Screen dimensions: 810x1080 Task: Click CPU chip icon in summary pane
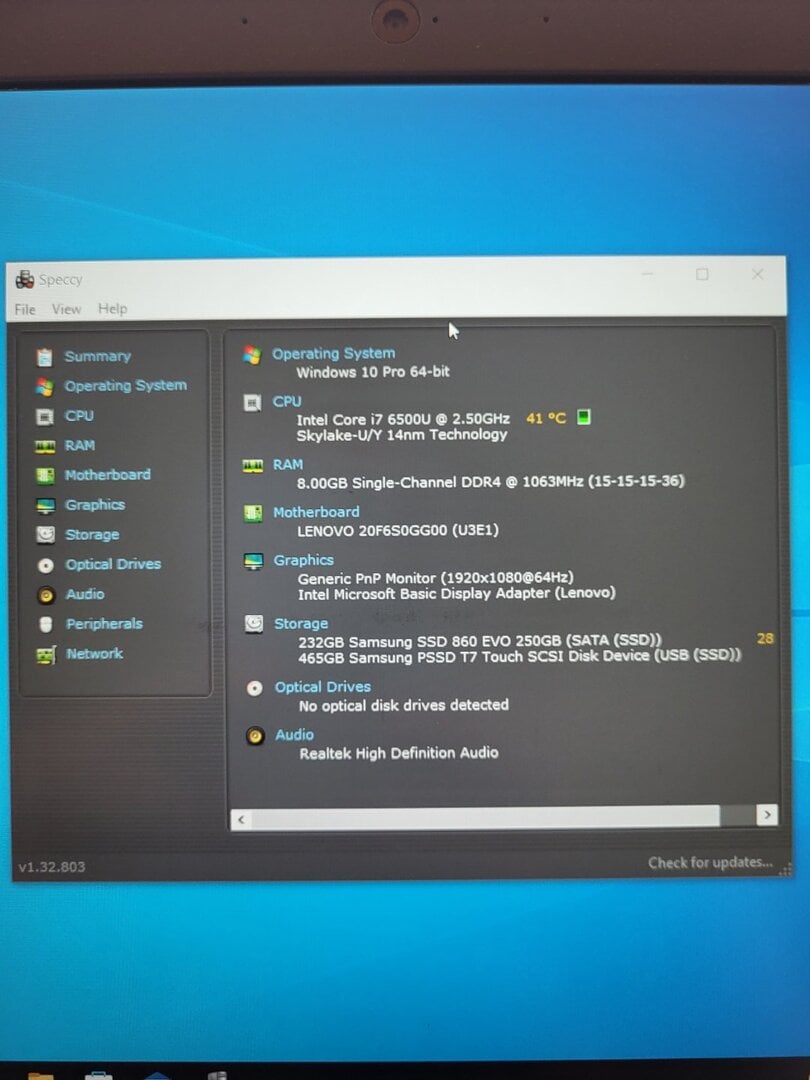coord(253,403)
